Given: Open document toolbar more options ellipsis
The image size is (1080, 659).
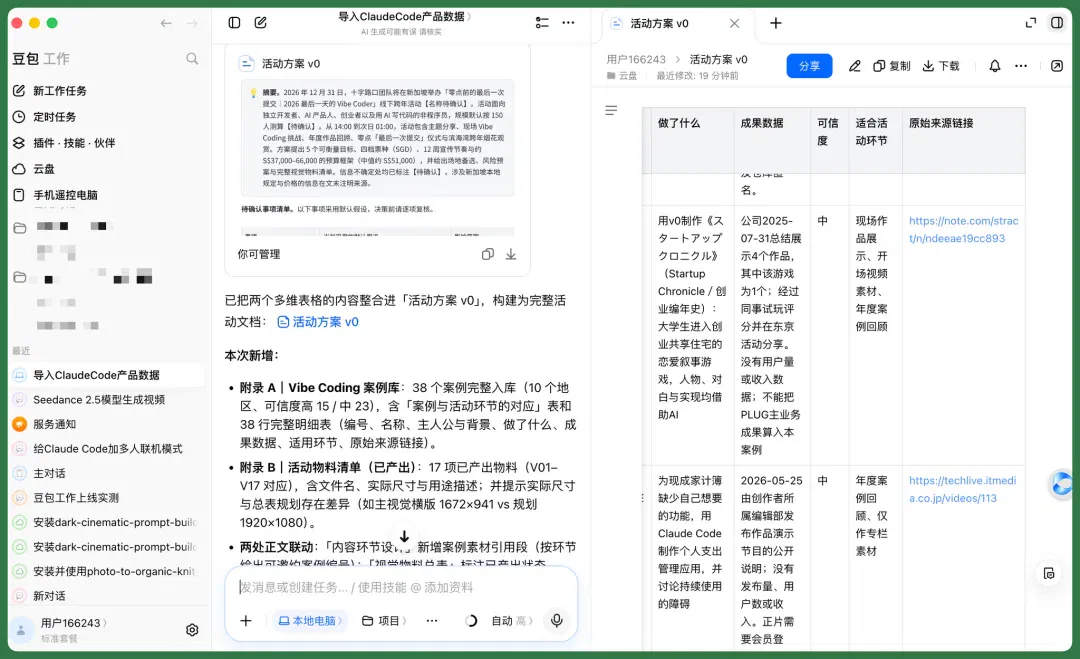Looking at the screenshot, I should pyautogui.click(x=1021, y=66).
